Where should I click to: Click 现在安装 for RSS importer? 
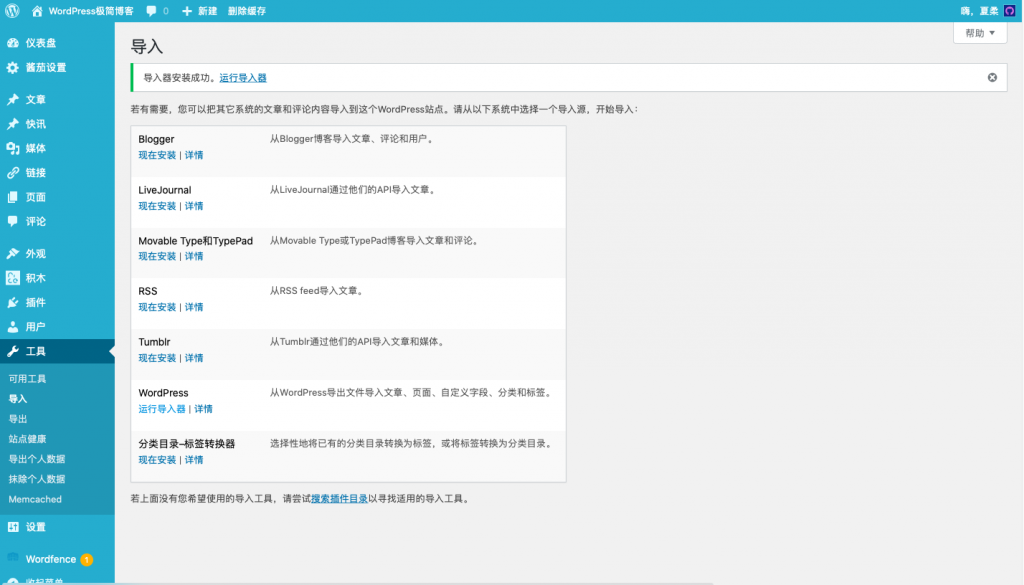(157, 308)
